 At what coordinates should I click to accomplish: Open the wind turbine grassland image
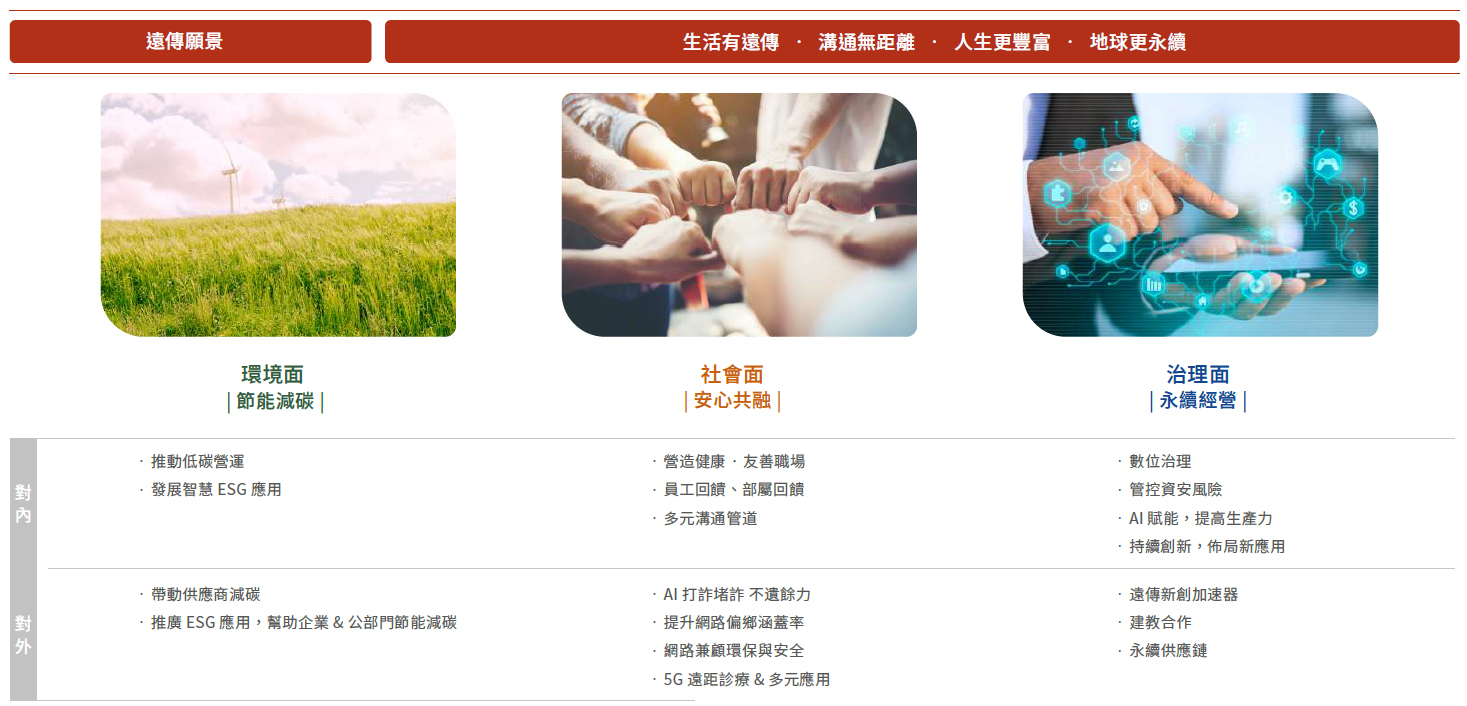click(x=278, y=215)
